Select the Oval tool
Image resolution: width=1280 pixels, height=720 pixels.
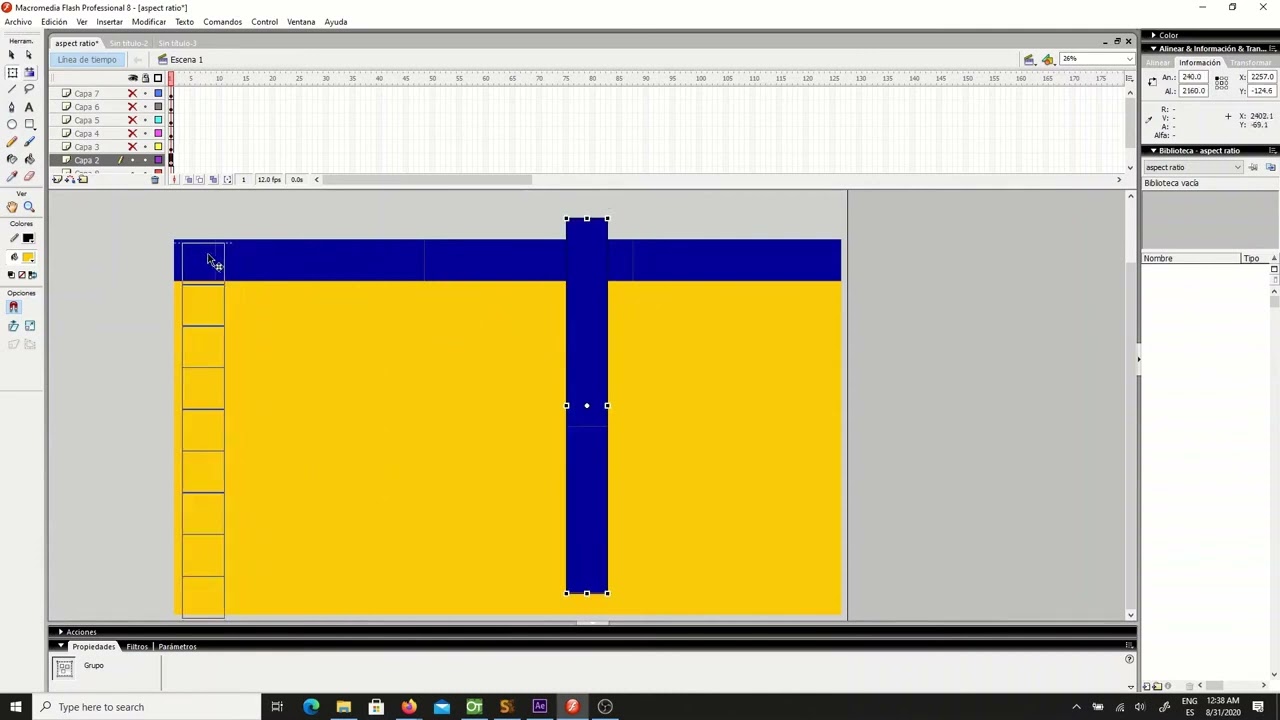point(12,124)
